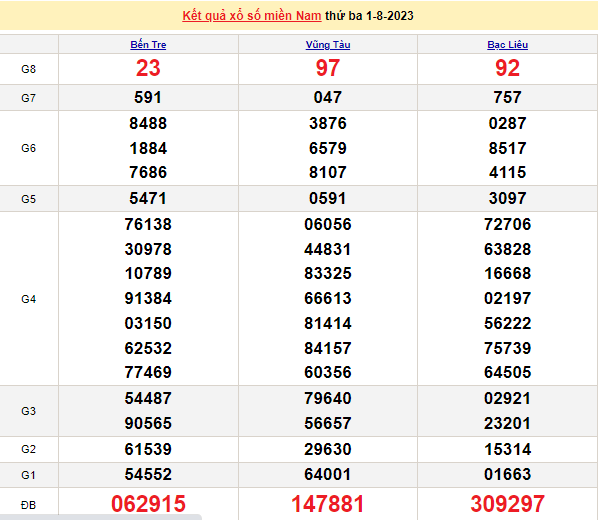604x520 pixels.
Task: Select the G2 number 29630
Action: pyautogui.click(x=328, y=449)
